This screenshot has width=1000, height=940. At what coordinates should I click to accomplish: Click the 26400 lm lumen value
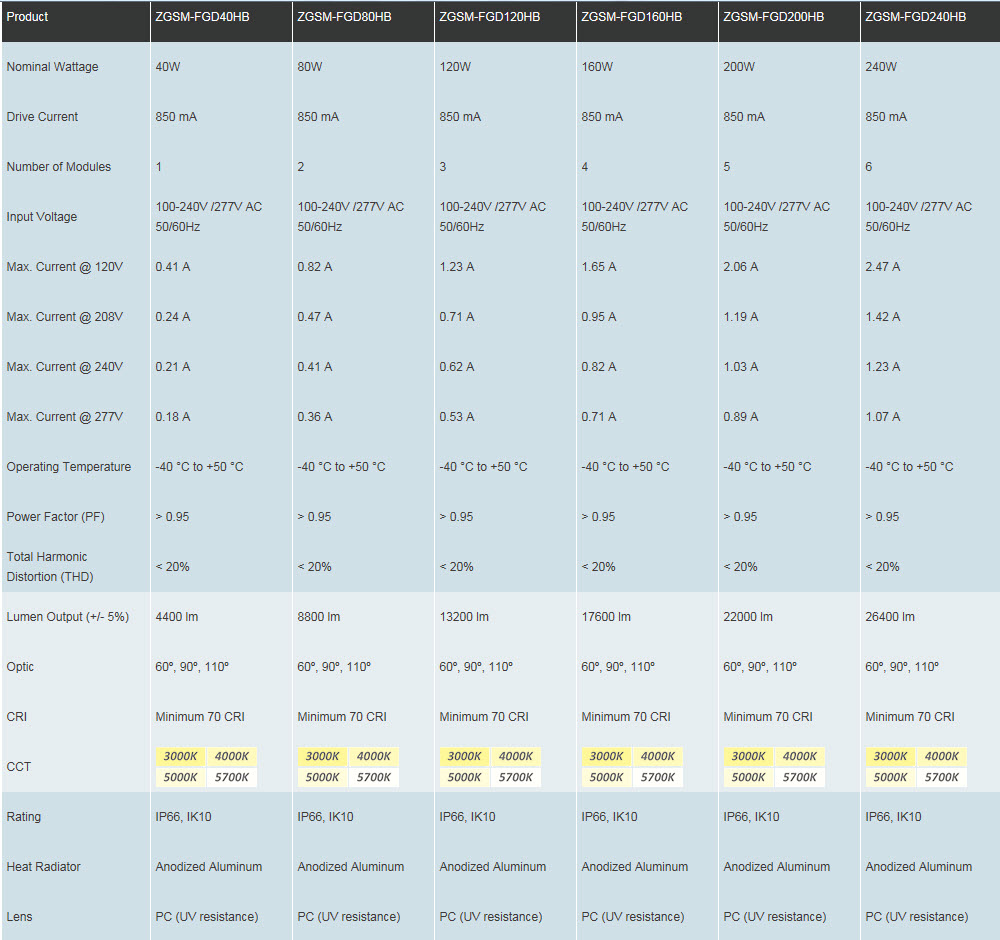[x=890, y=617]
